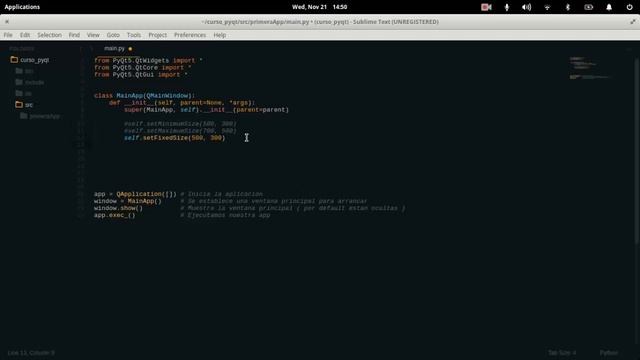
Task: Open the Find menu
Action: [x=74, y=35]
